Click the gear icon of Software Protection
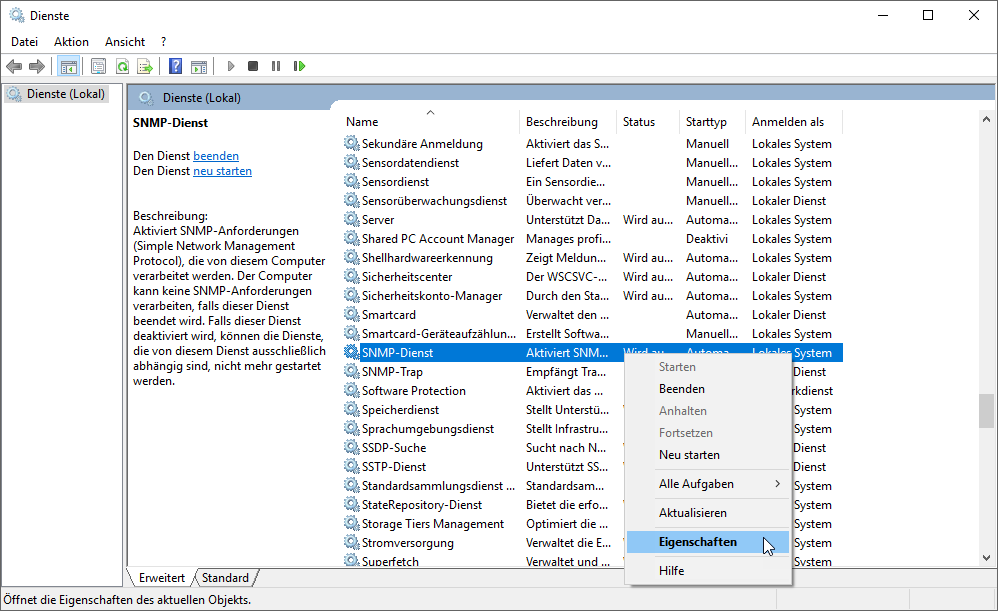This screenshot has width=998, height=611. click(x=351, y=391)
